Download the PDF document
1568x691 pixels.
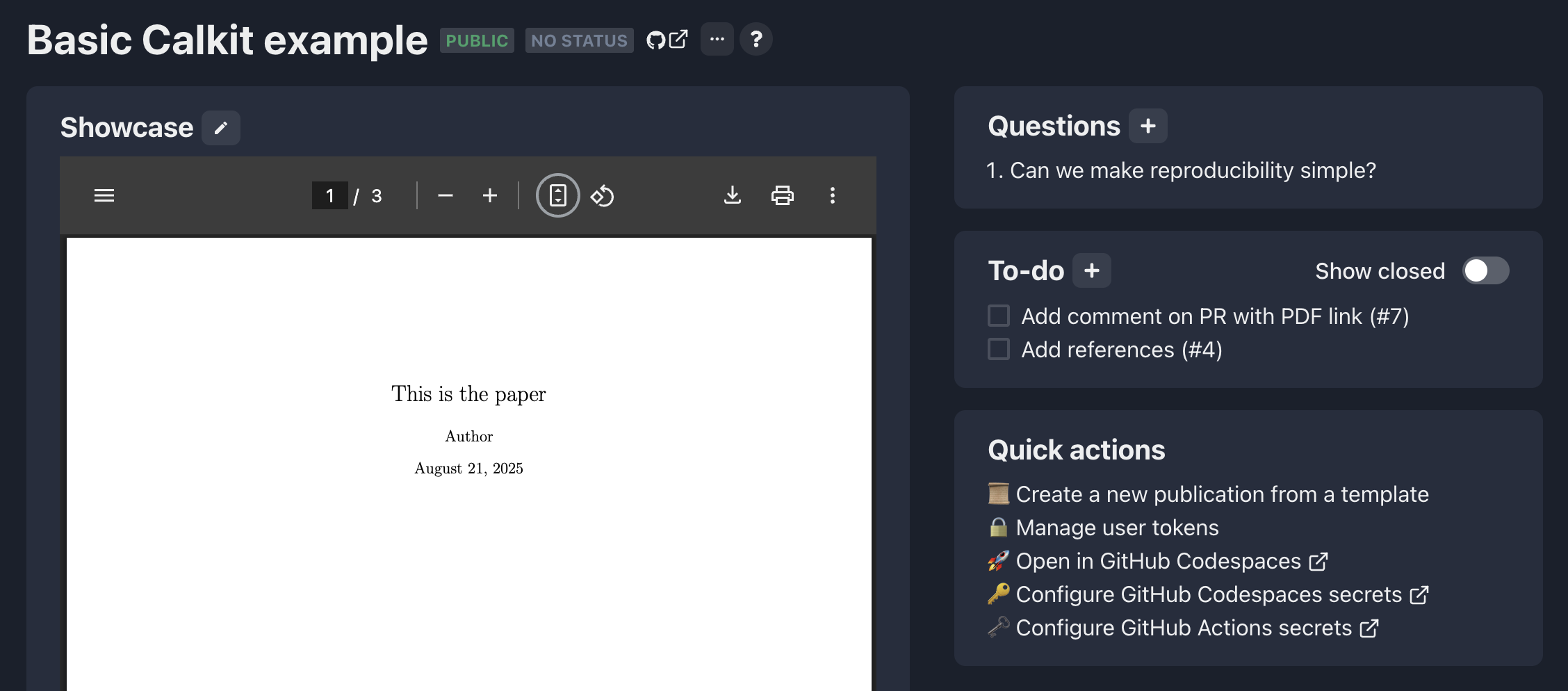(733, 195)
